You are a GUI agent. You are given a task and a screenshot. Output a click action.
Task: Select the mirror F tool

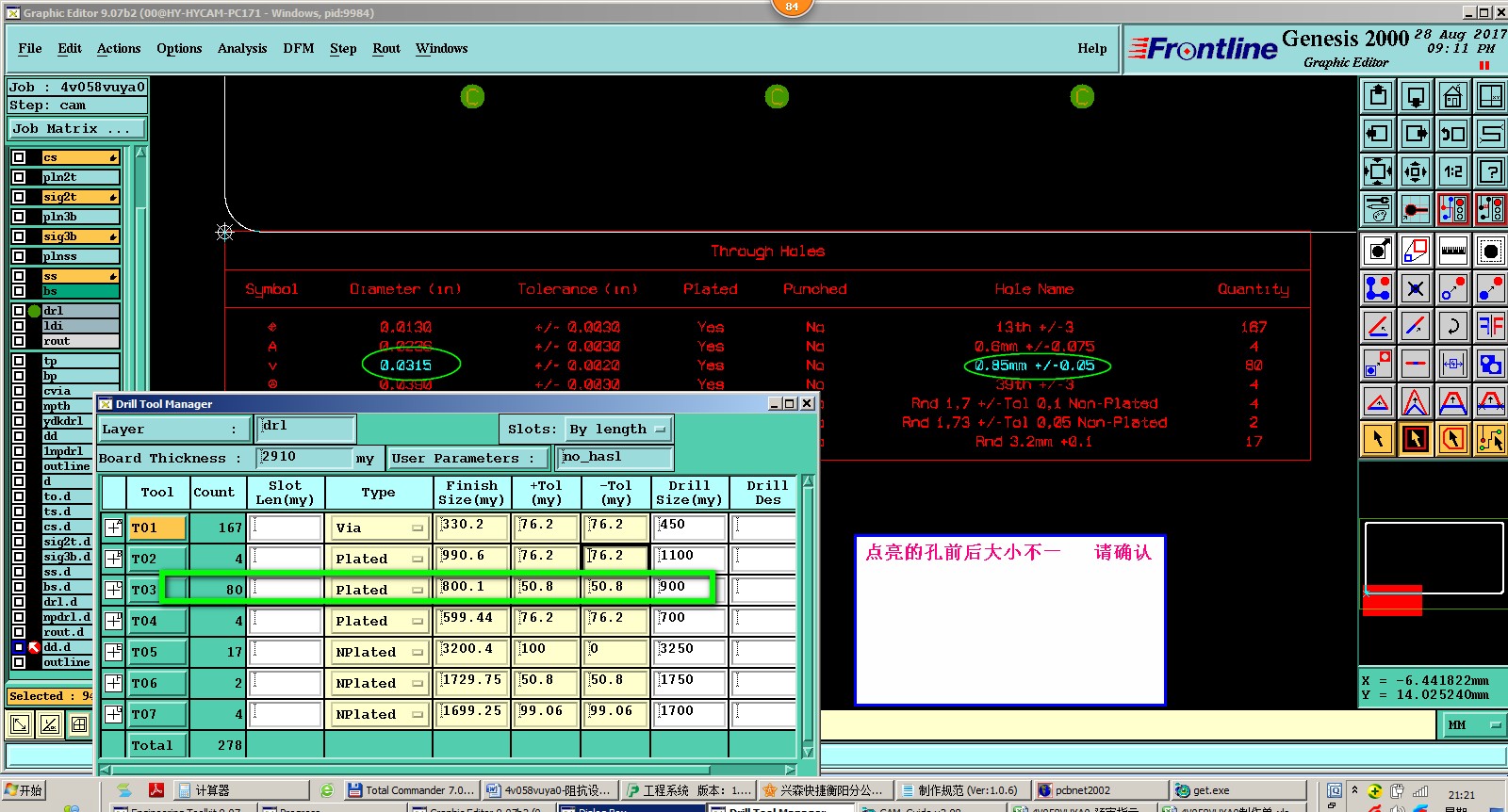1491,326
